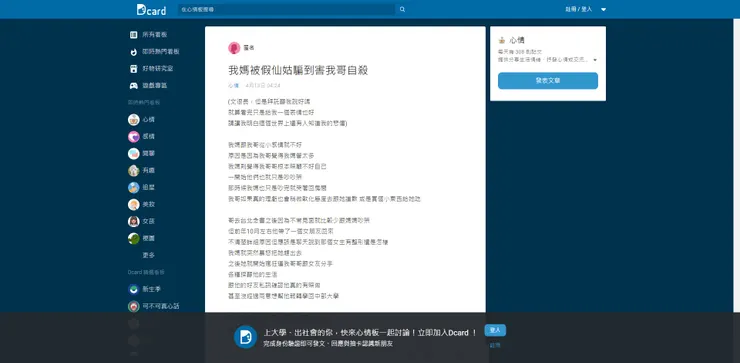The image size is (740, 363).
Task: Click the 遊戲專區 sidebar label
Action: pos(155,85)
